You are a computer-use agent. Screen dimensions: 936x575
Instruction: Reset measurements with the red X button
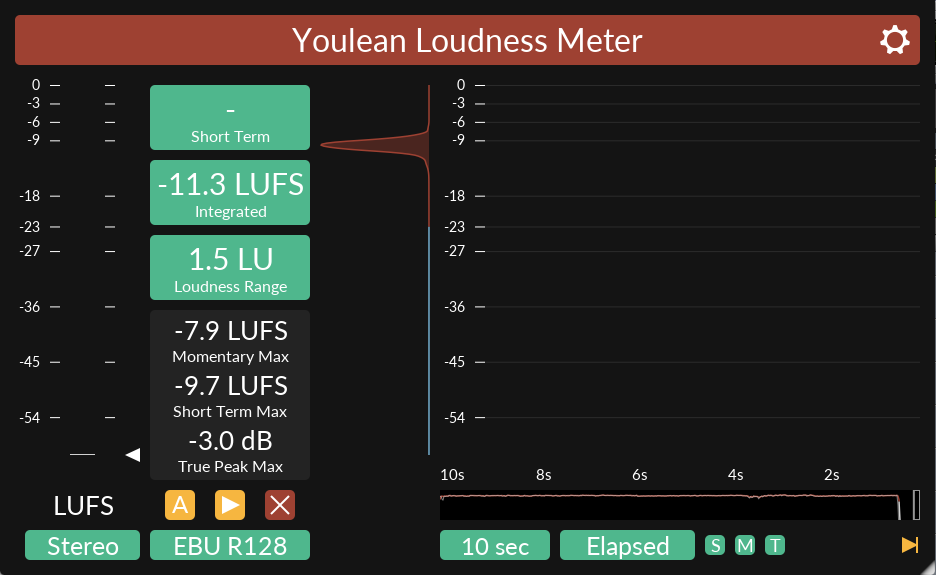280,505
